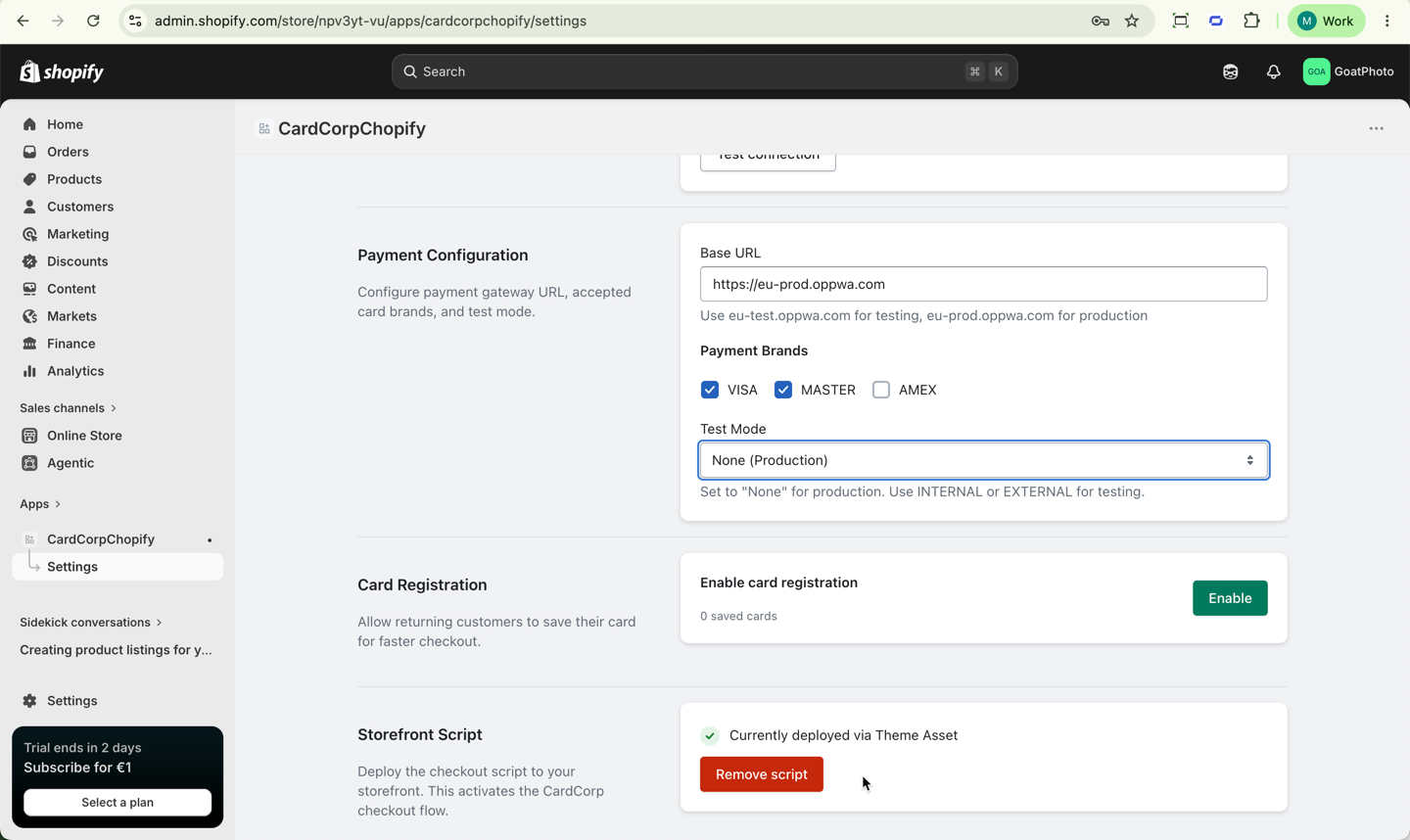This screenshot has width=1410, height=840.
Task: Open the Sidekick assistant icon in top bar
Action: click(x=1230, y=71)
